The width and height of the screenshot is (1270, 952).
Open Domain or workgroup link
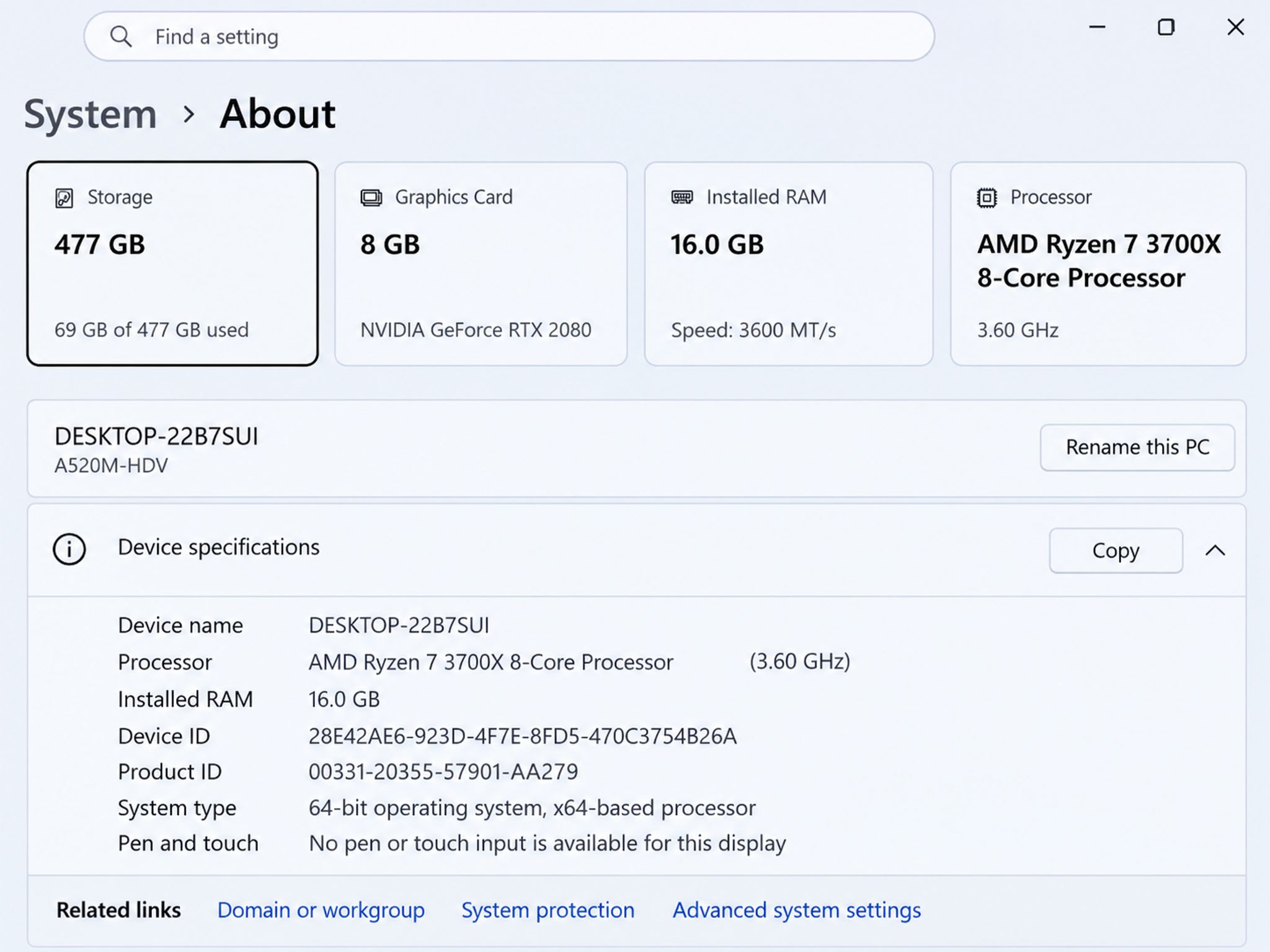321,910
